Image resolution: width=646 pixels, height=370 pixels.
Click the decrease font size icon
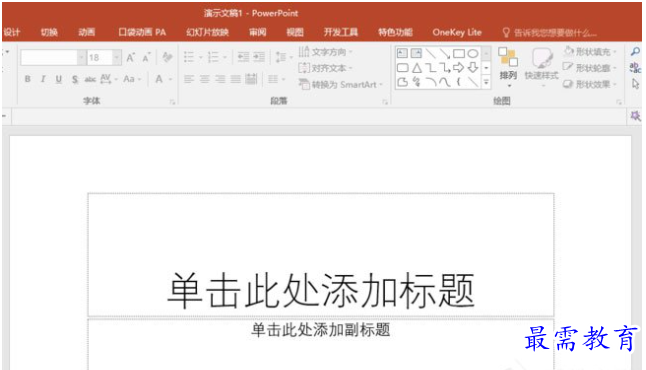coord(146,58)
